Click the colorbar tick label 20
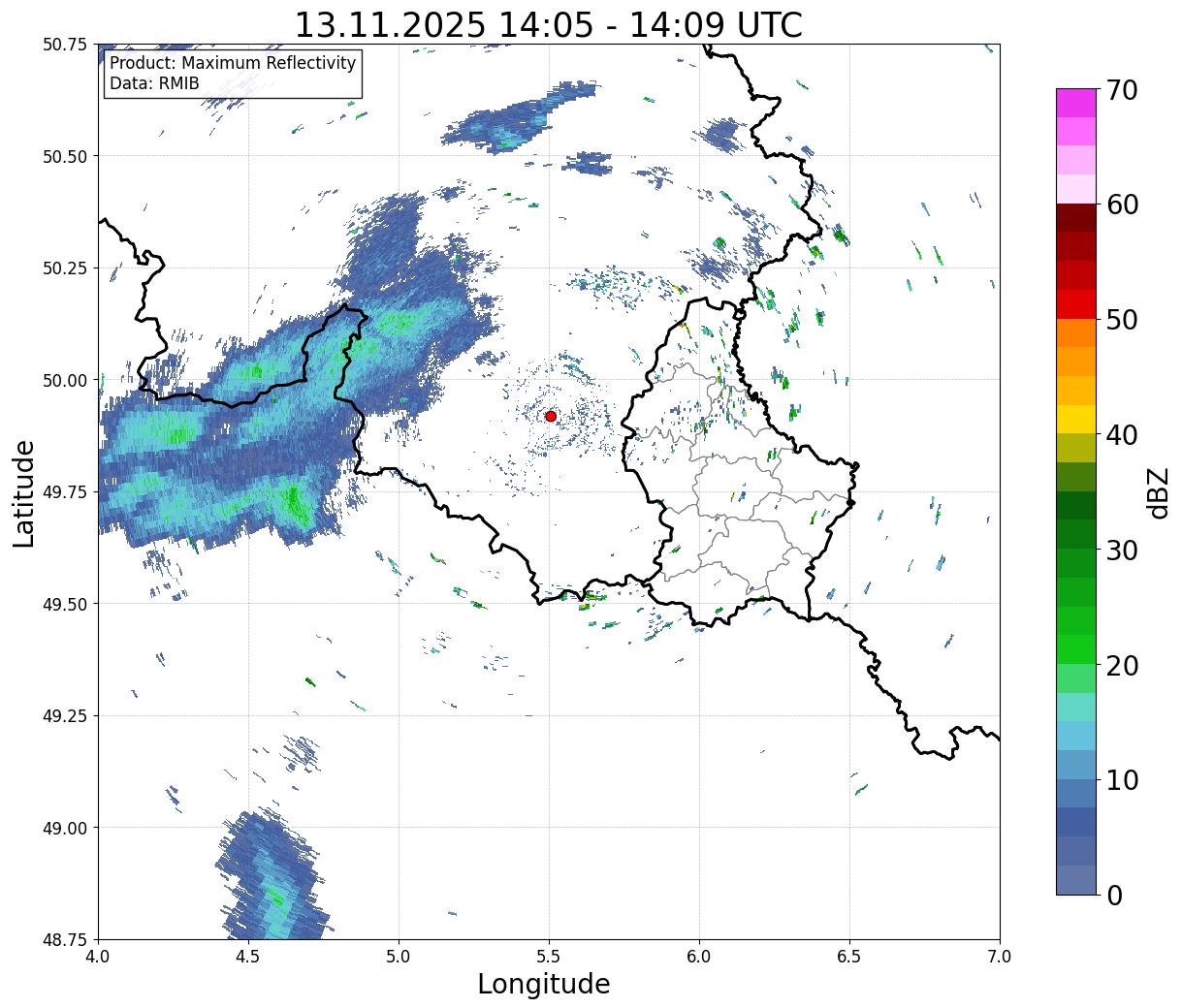Viewport: 1182px width, 1008px height. coord(1121,665)
